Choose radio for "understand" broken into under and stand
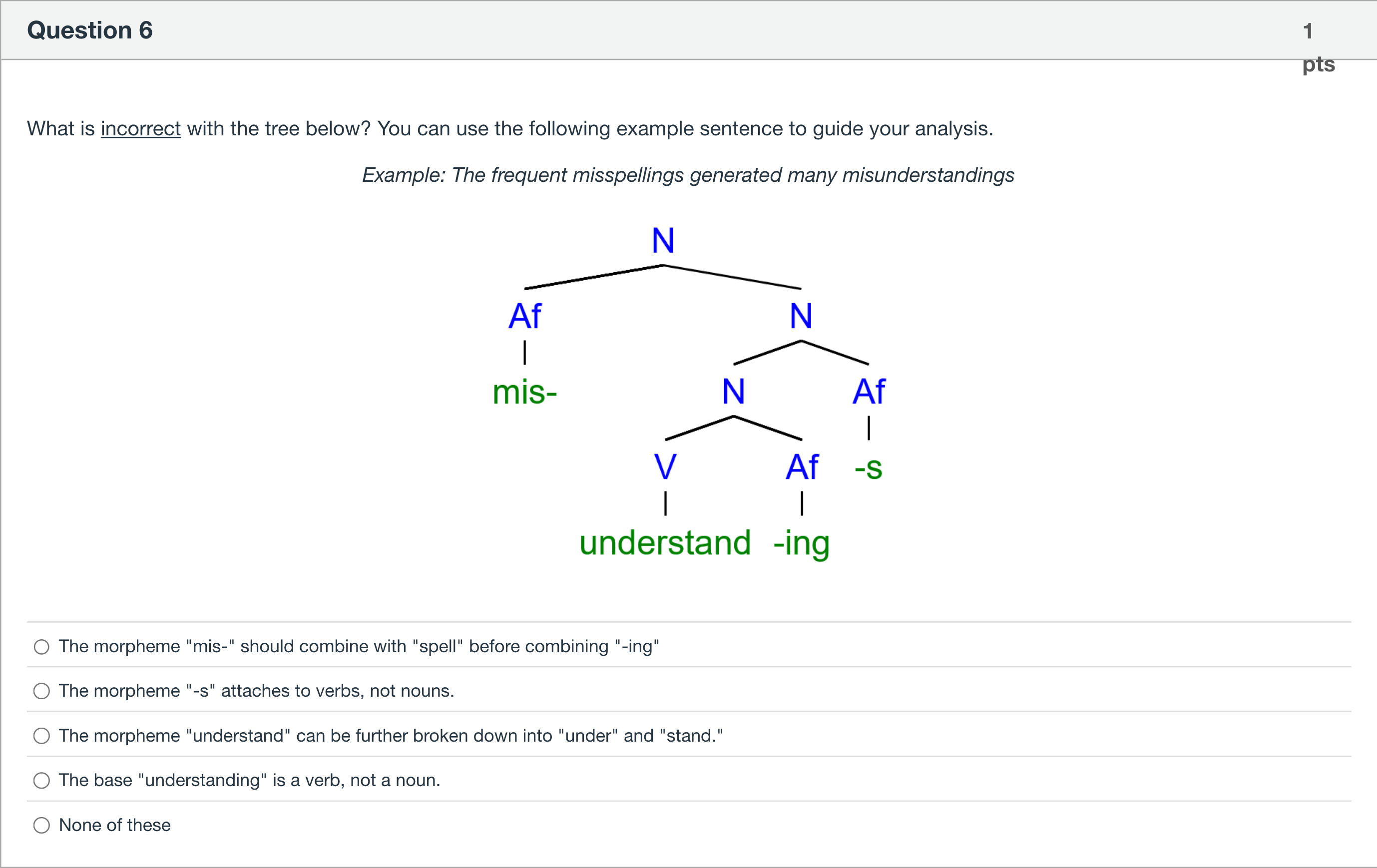1377x868 pixels. [41, 736]
